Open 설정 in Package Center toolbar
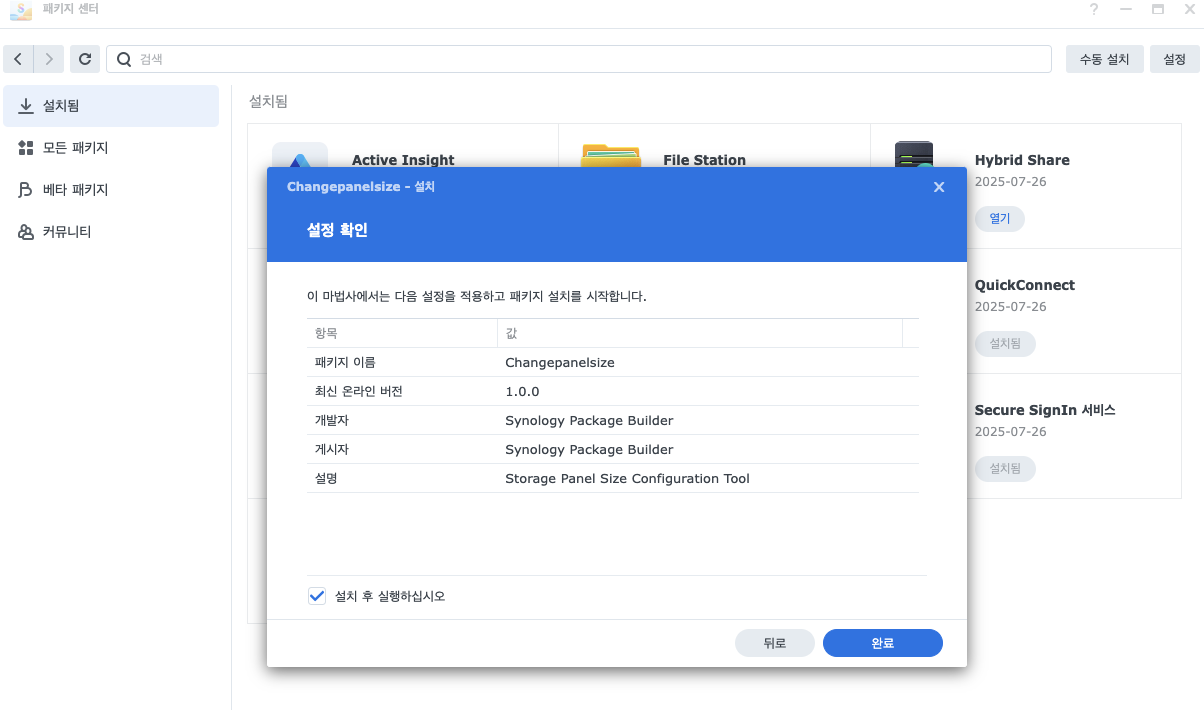Image resolution: width=1204 pixels, height=710 pixels. point(1175,59)
